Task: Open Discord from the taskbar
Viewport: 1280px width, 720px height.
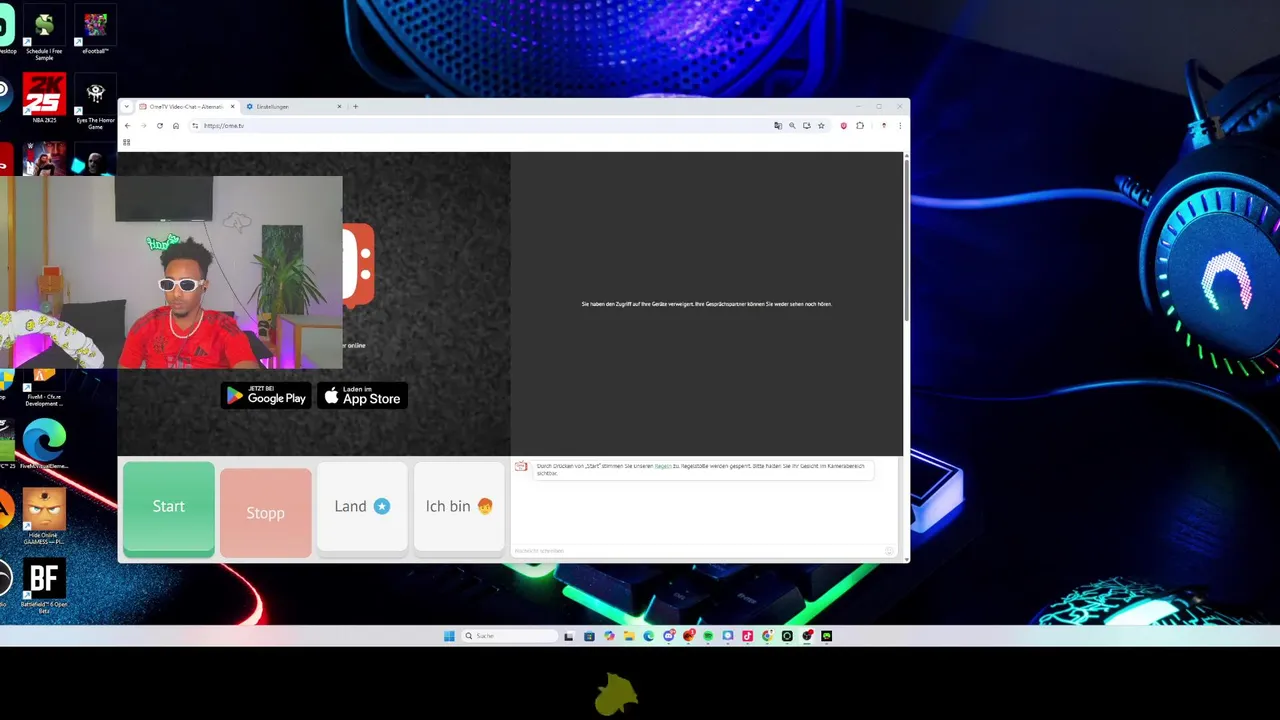Action: click(x=669, y=636)
